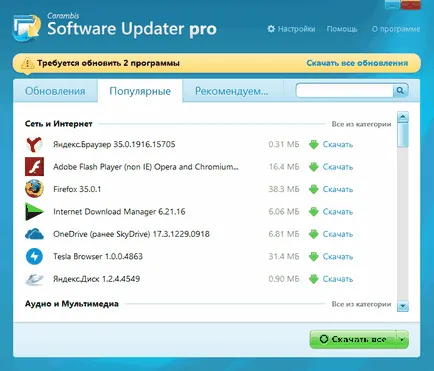Click the scrollbar up arrow

403,117
